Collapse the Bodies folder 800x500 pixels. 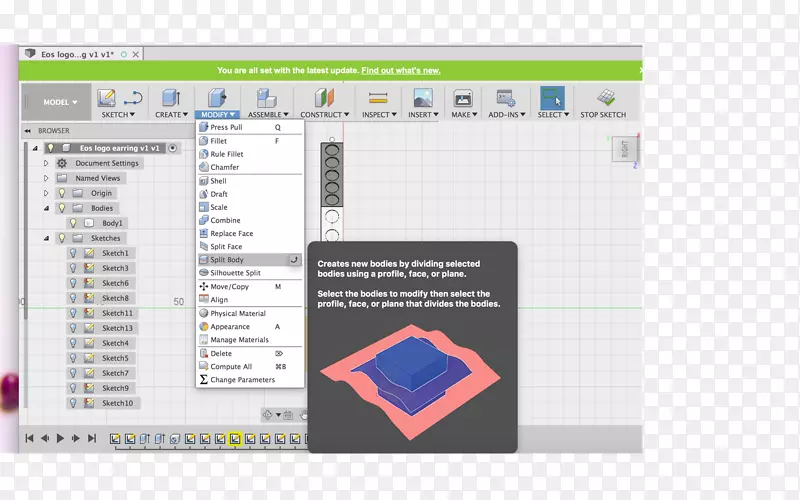click(46, 208)
